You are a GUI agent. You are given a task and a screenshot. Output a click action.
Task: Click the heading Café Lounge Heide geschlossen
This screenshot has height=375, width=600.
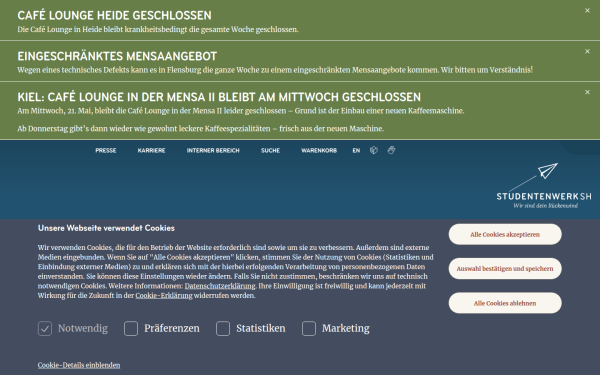click(114, 15)
